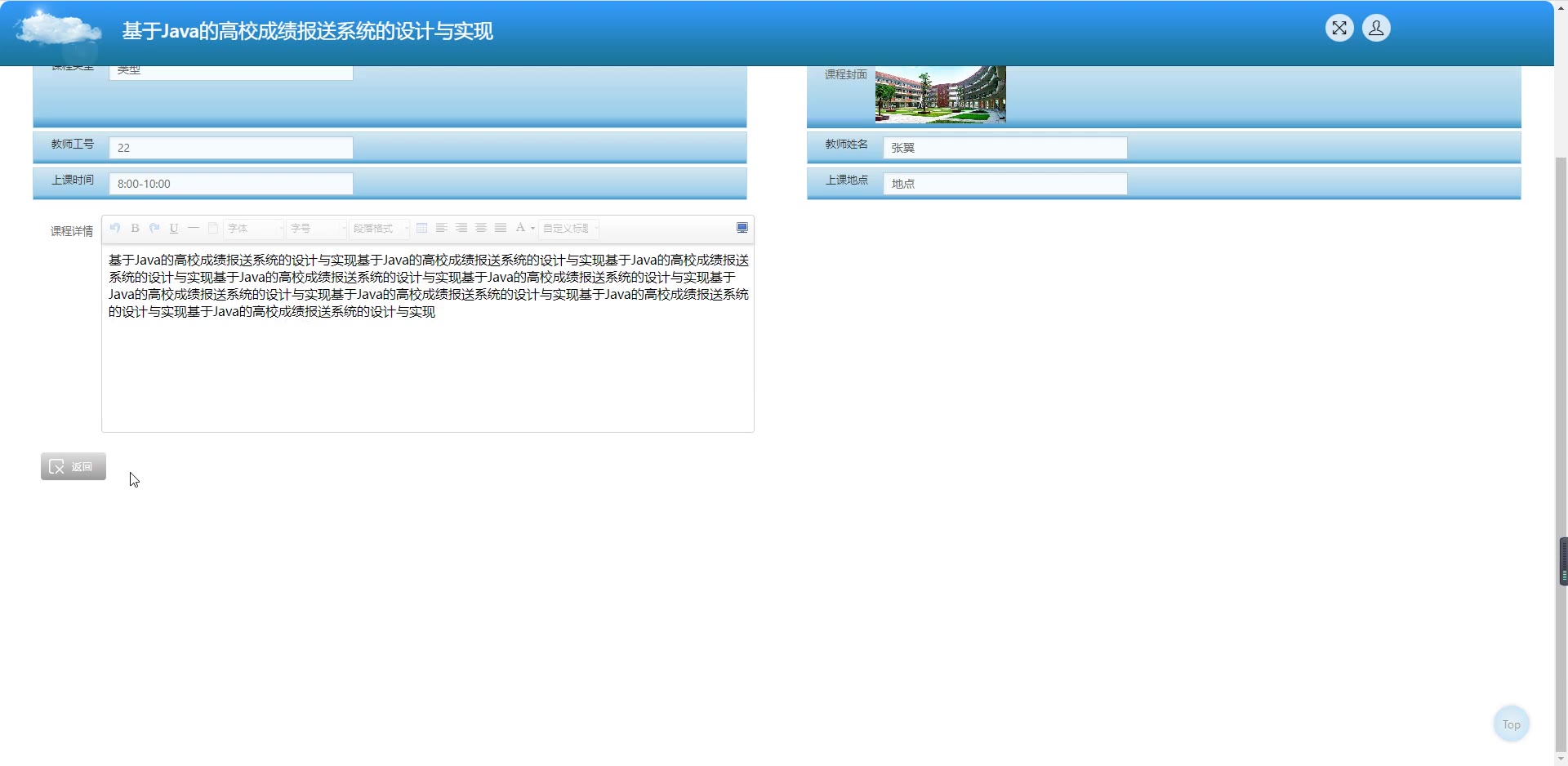Screen dimensions: 1568x766
Task: Click the 教师姓名 label
Action: click(x=847, y=145)
